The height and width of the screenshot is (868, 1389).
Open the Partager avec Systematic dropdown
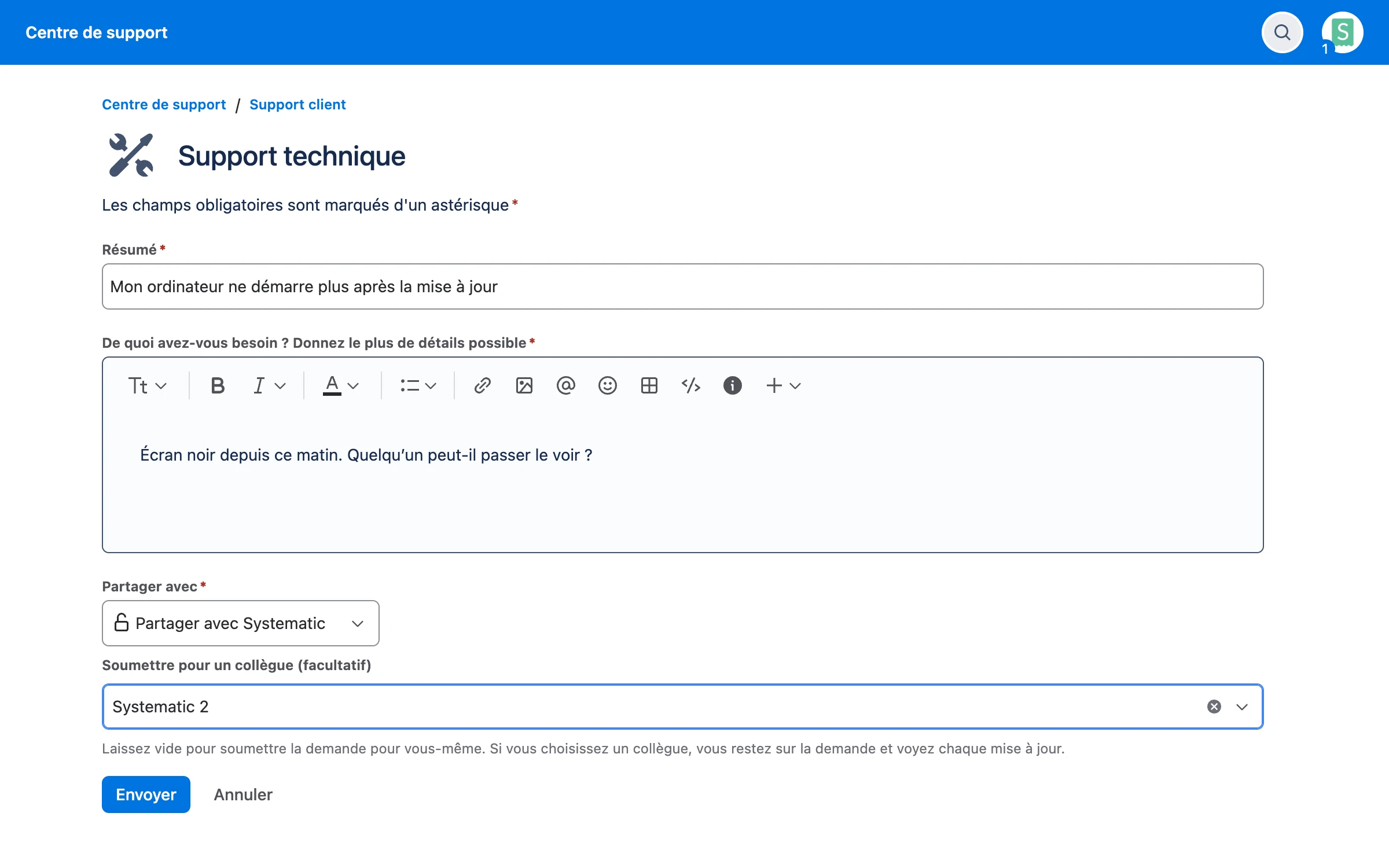click(x=241, y=623)
